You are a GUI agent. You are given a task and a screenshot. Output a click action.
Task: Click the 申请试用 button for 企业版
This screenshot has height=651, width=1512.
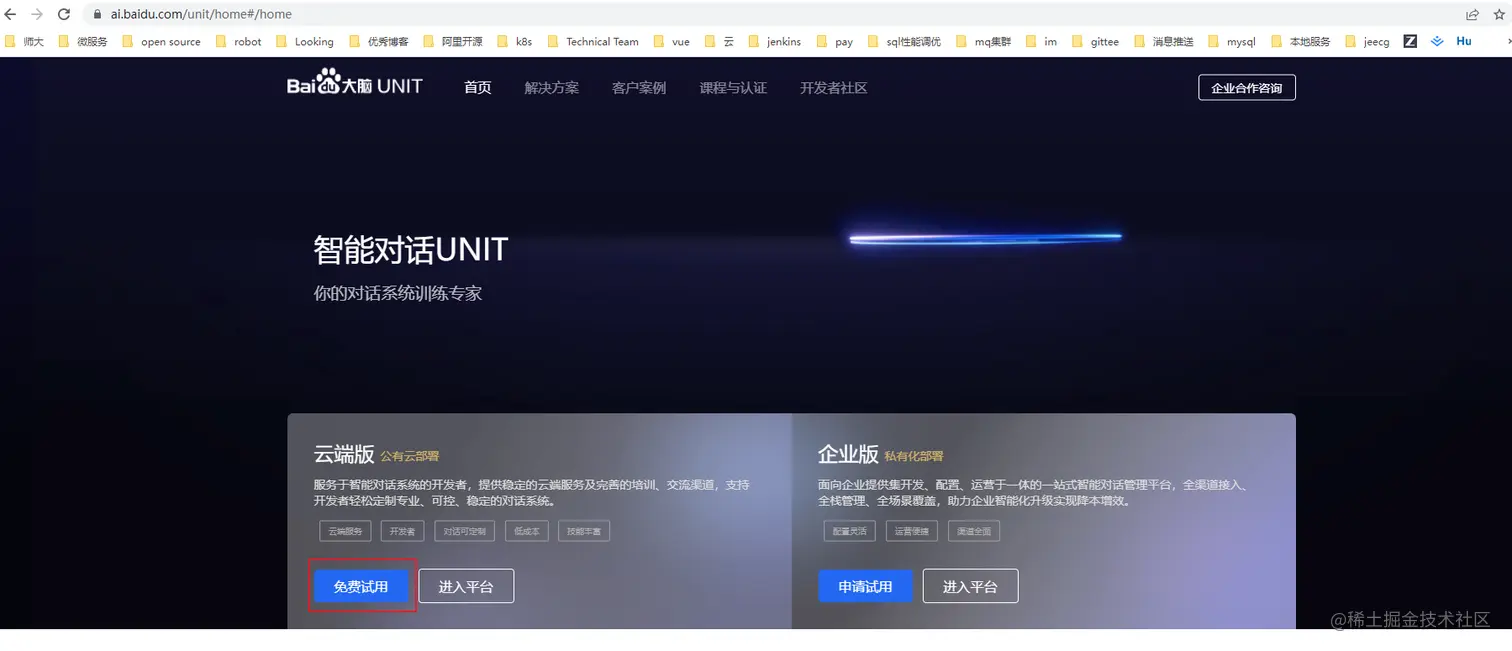pos(865,587)
